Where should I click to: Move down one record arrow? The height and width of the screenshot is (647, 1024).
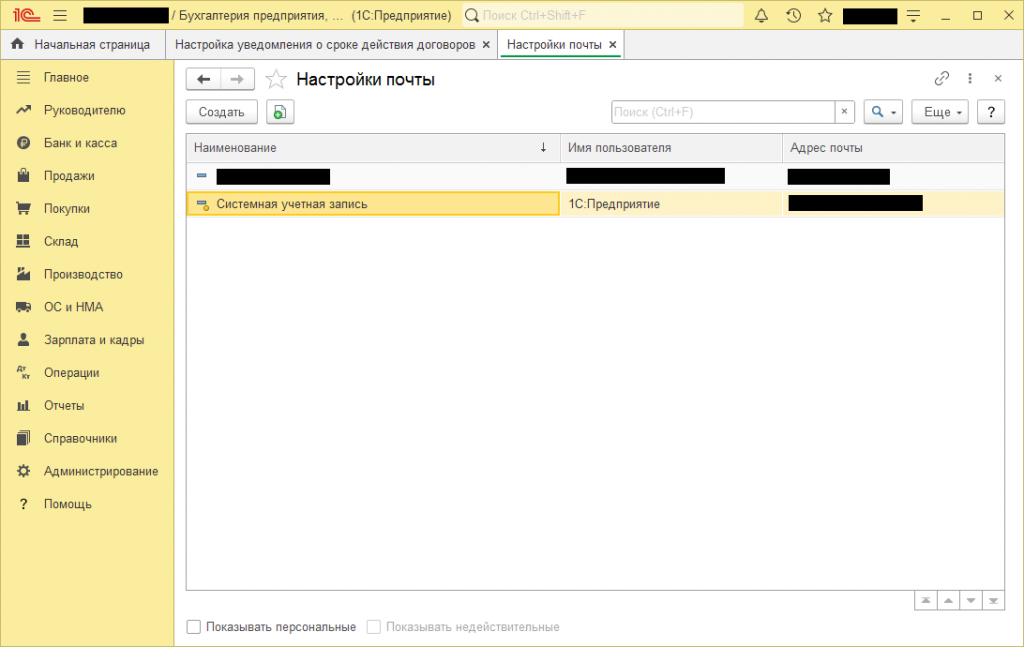pos(970,601)
